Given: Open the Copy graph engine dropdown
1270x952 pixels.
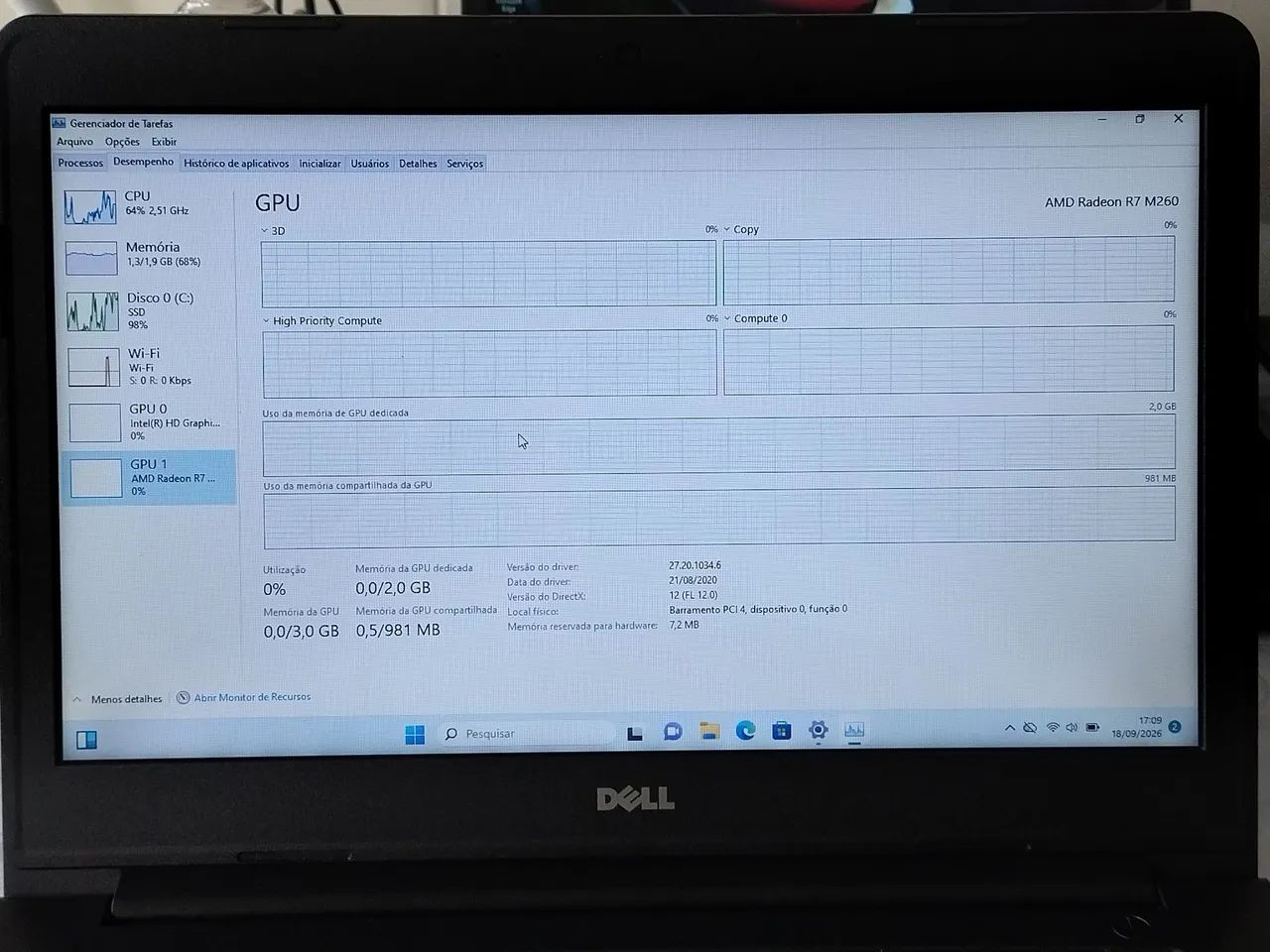Looking at the screenshot, I should click(726, 229).
